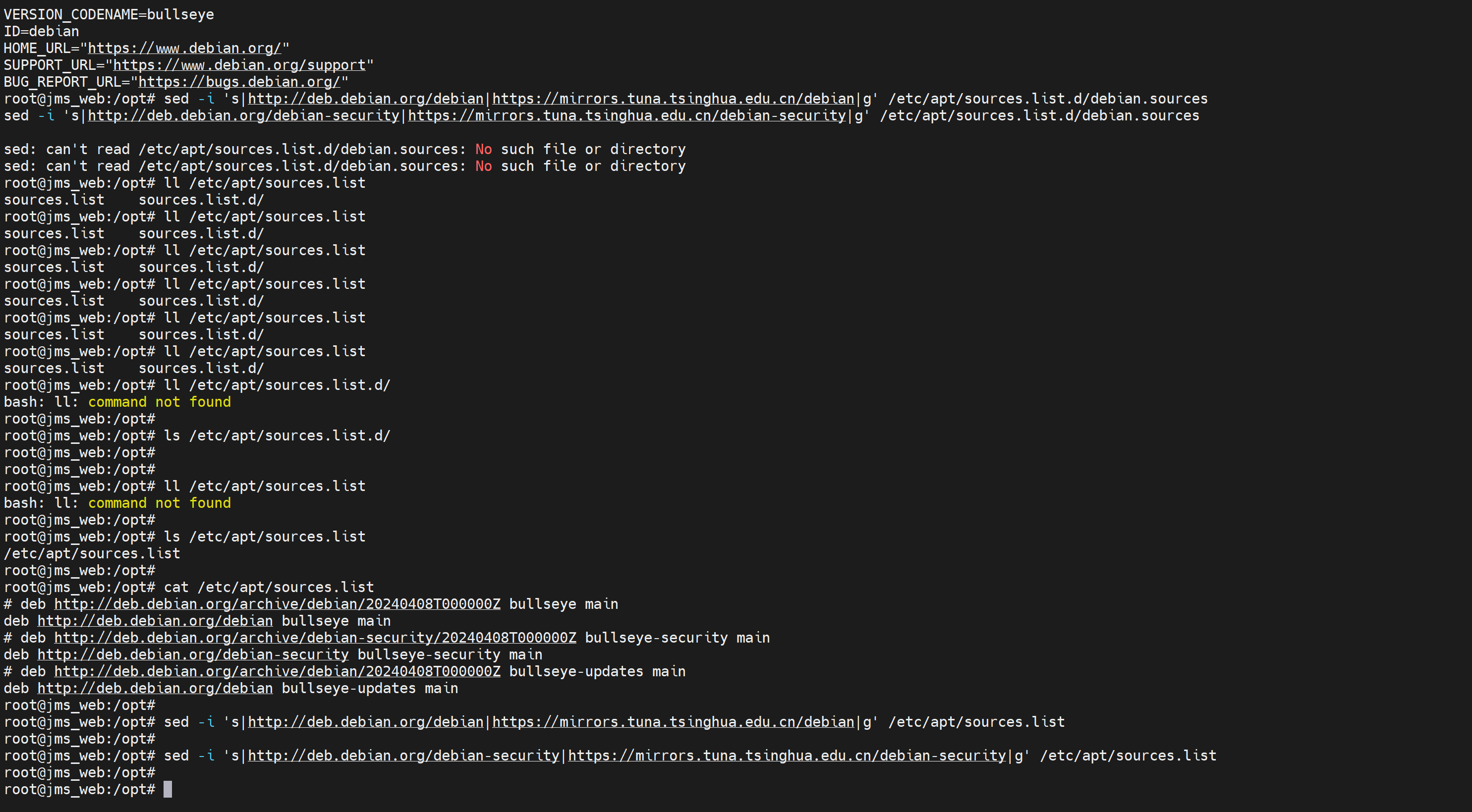Click the commented archive link for bullseye main
The width and height of the screenshot is (1472, 812).
coord(277,604)
